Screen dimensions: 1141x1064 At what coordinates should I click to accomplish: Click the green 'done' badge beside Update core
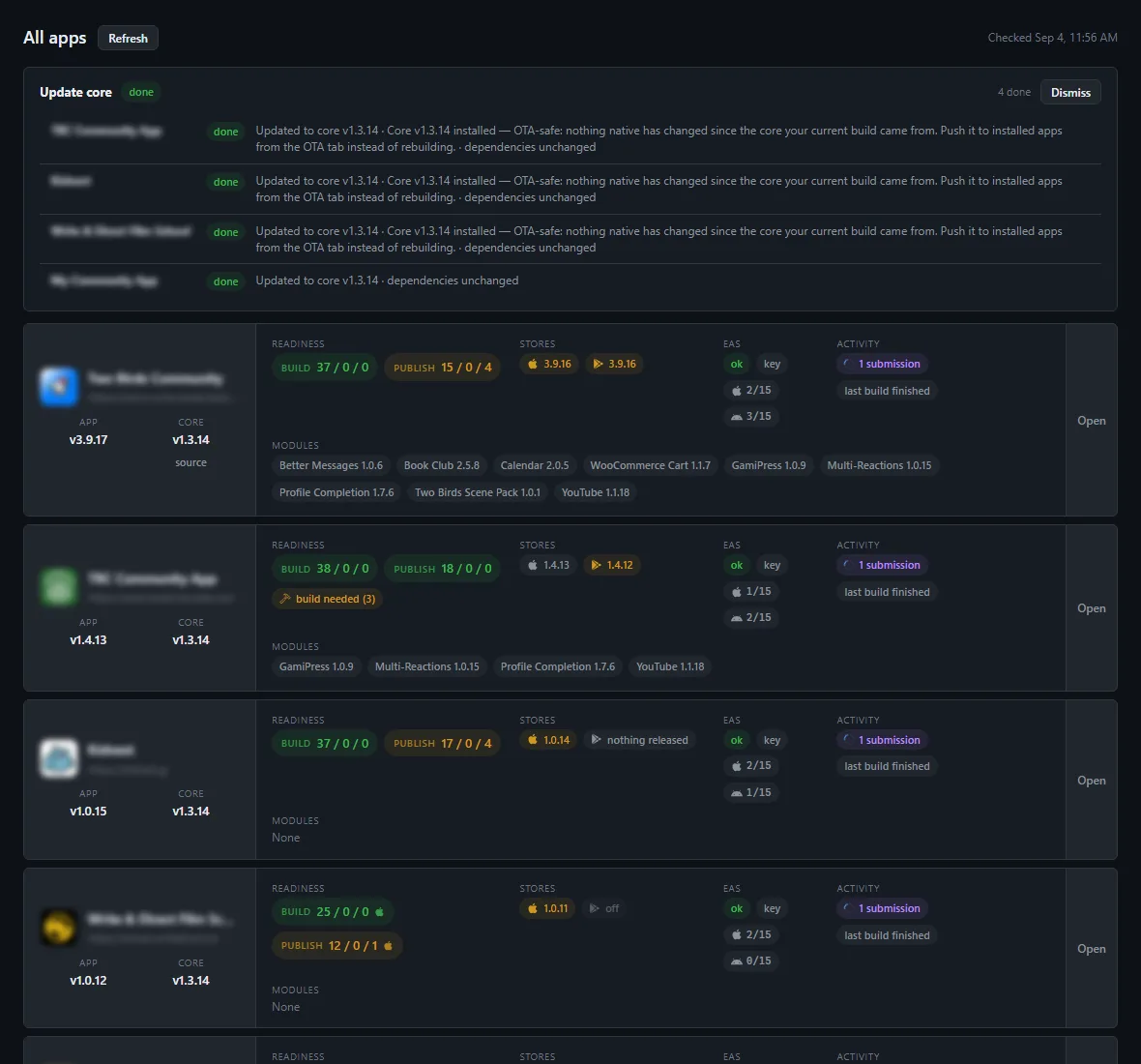tap(141, 93)
